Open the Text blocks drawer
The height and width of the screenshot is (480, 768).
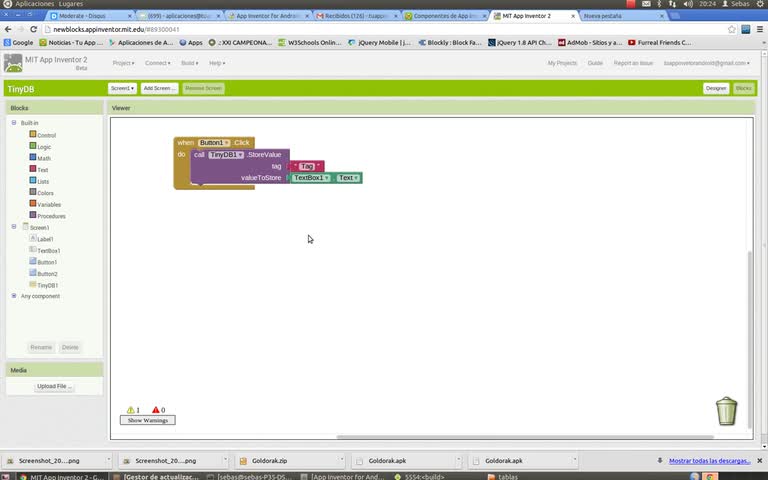pyautogui.click(x=39, y=169)
